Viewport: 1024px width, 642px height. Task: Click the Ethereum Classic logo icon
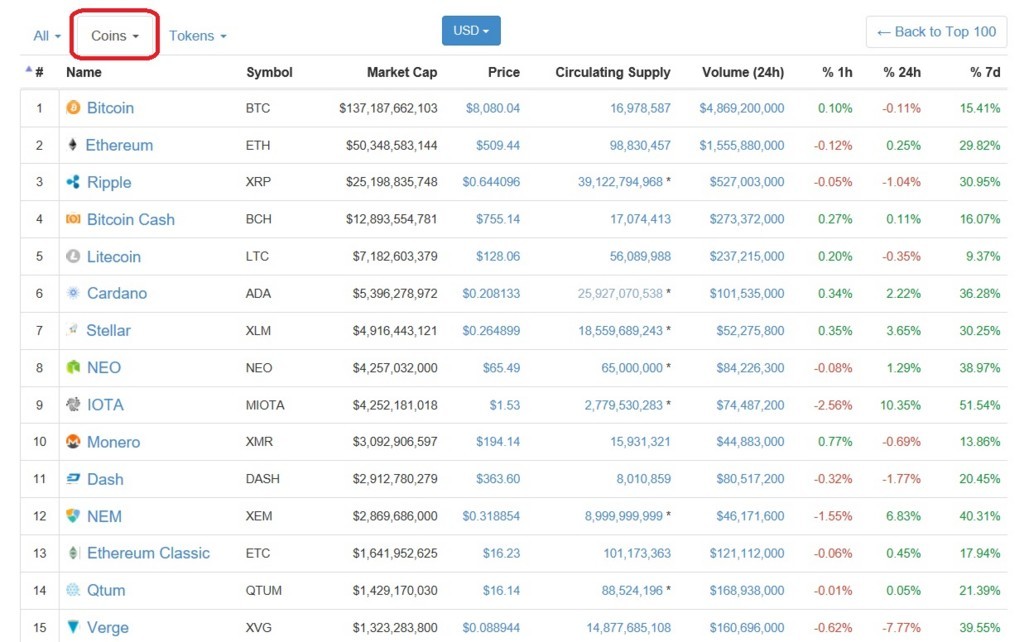tap(73, 553)
